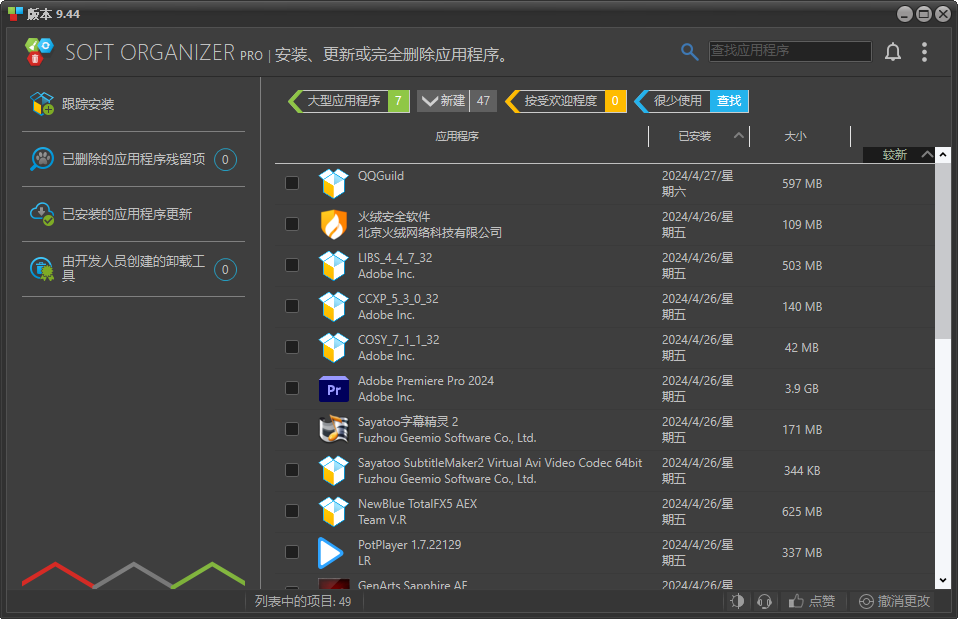The height and width of the screenshot is (619, 958).
Task: Select the NewBlue TotalFX5 AEX checkbox
Action: 292,511
